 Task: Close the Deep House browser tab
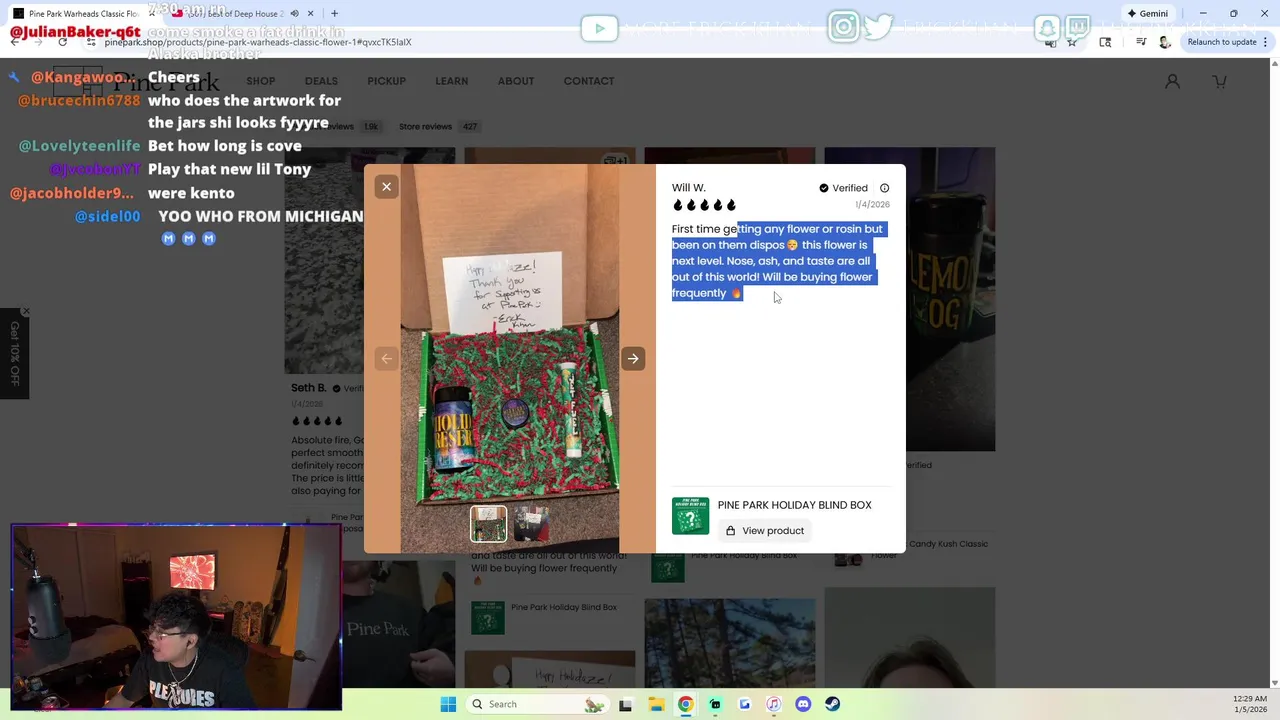[x=311, y=14]
